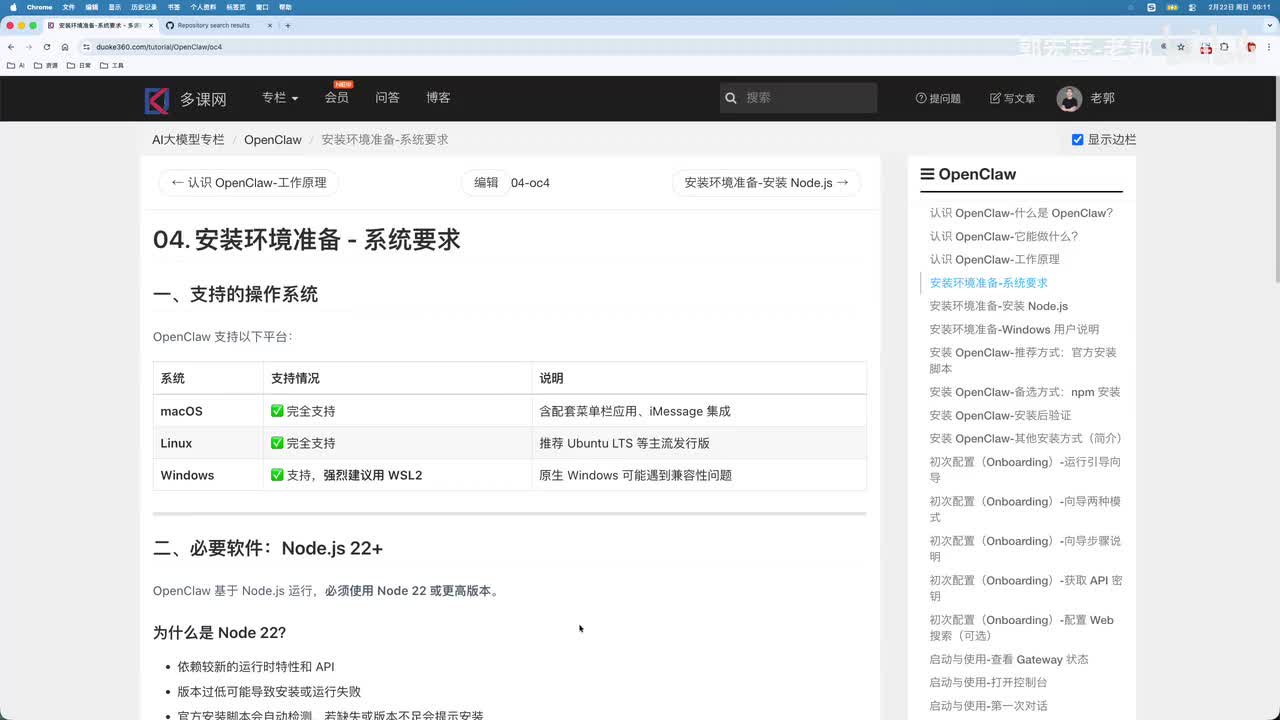The image size is (1280, 720).
Task: Open a new browser tab
Action: [288, 25]
